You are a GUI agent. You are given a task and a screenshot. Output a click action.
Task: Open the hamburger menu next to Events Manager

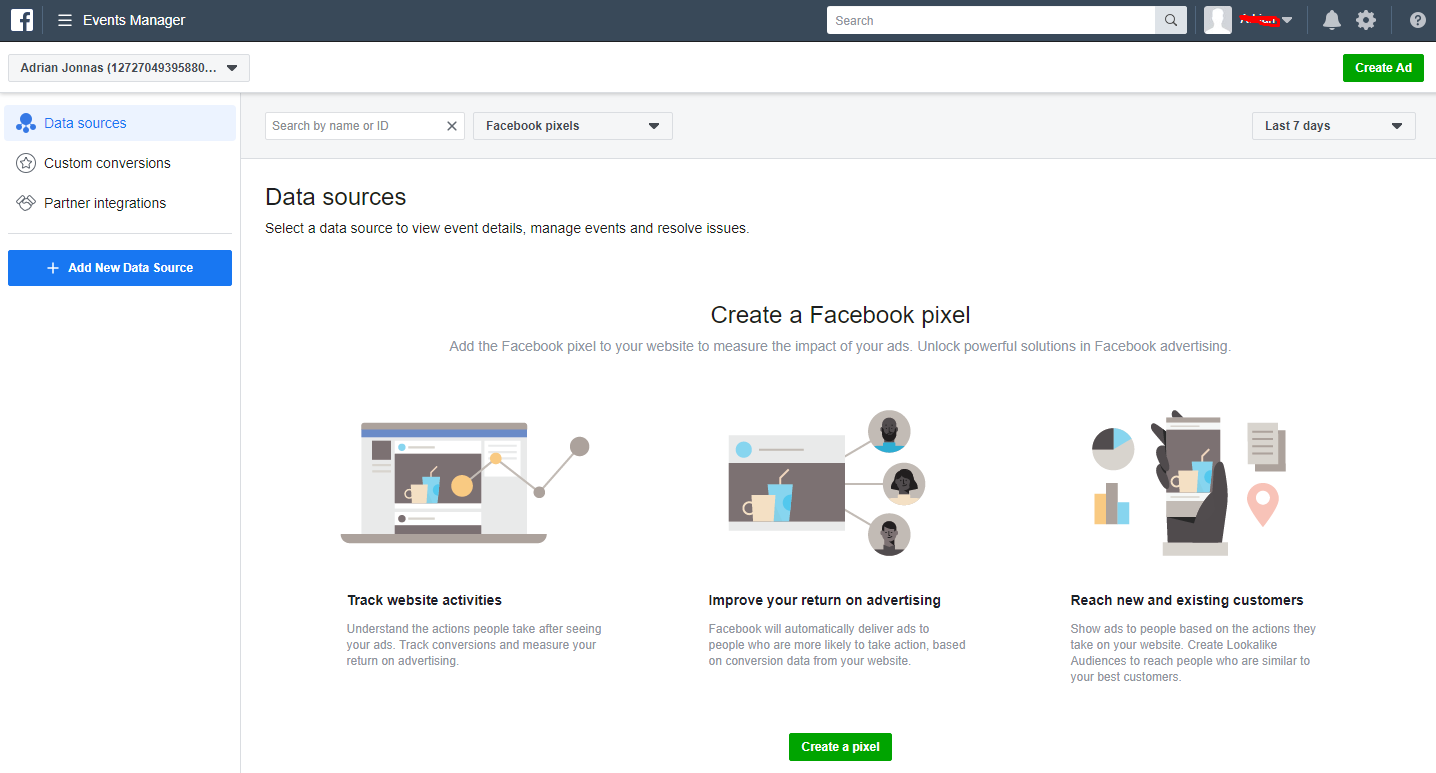click(65, 20)
